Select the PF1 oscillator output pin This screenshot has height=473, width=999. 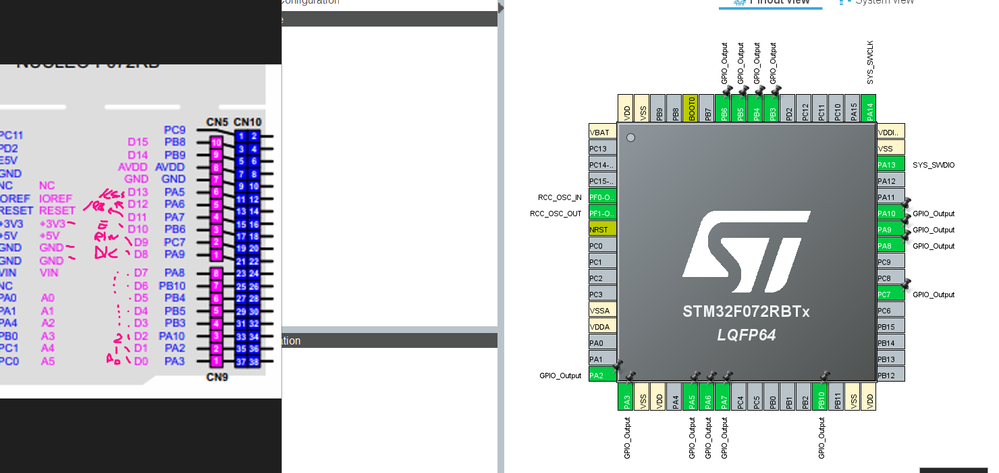point(602,213)
